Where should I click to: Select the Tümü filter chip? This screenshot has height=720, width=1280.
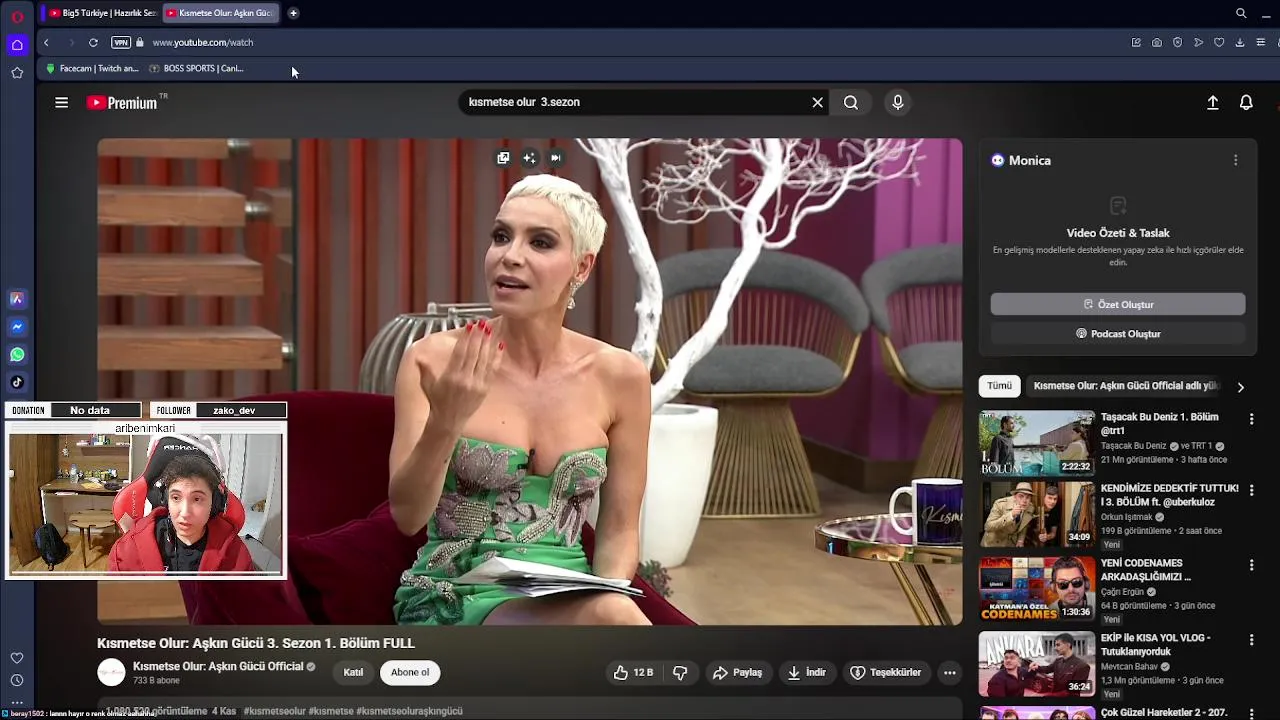[x=999, y=386]
